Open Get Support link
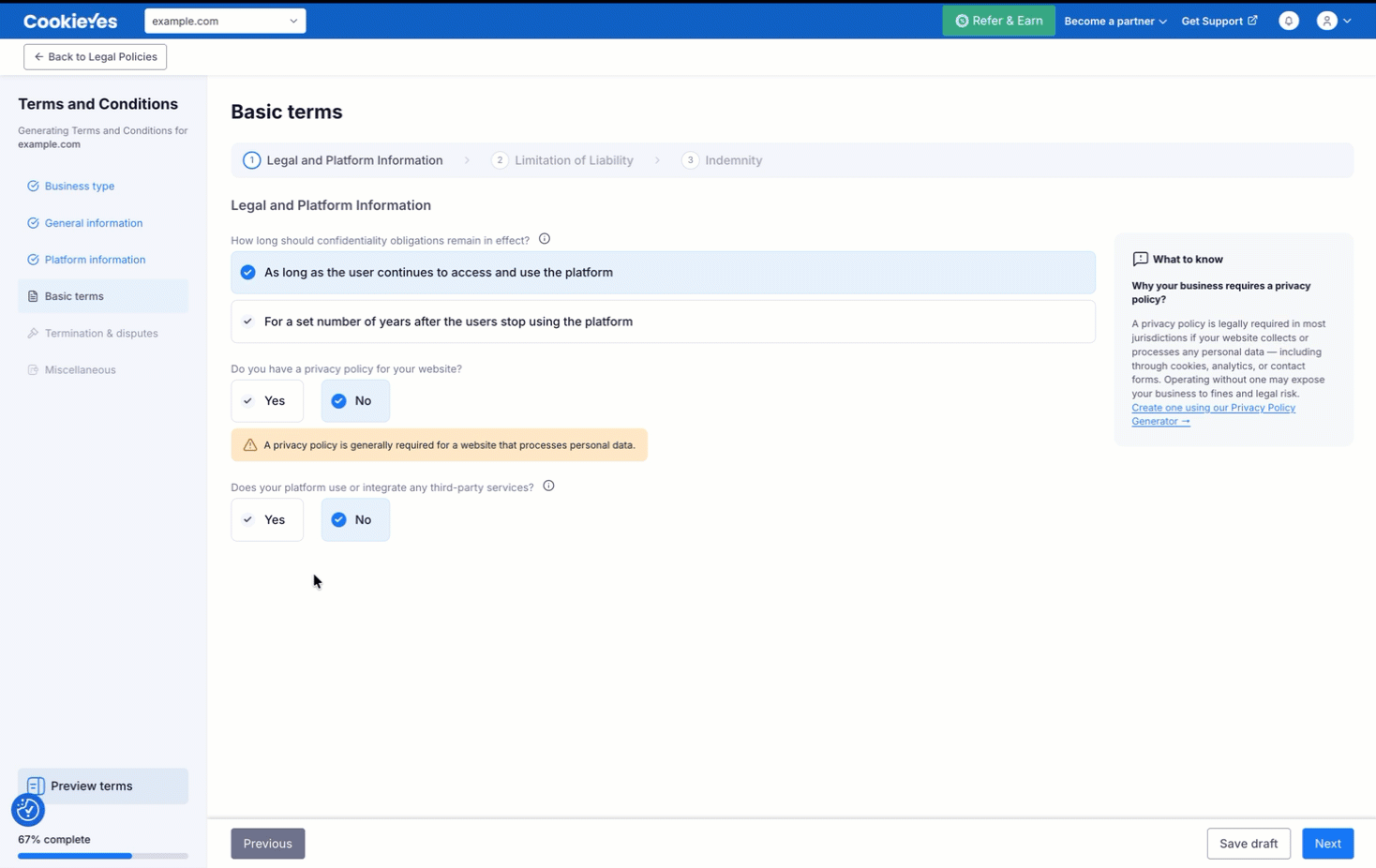Screen dimensions: 1376x868 [x=1219, y=21]
